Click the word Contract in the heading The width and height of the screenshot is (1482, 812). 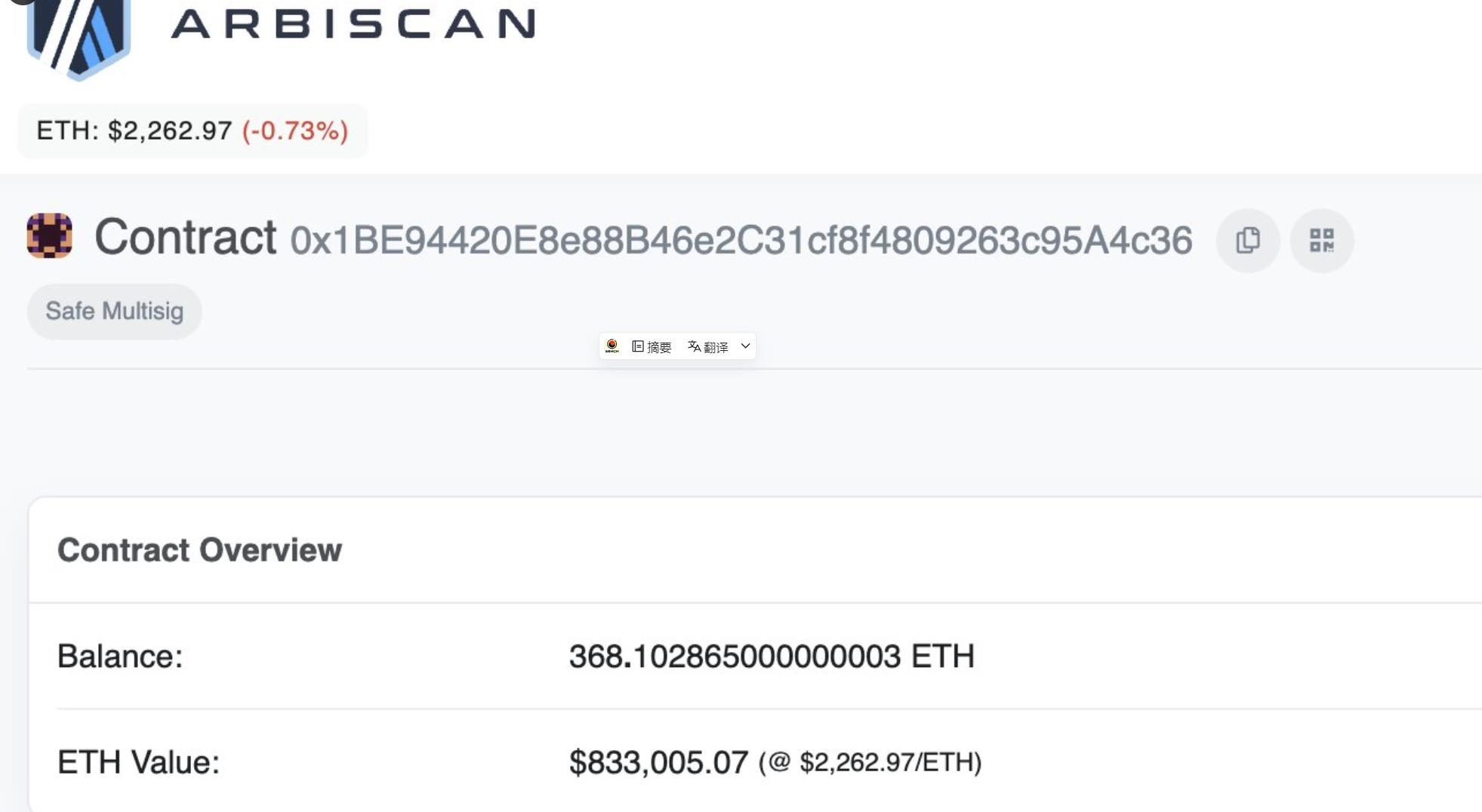coord(185,237)
